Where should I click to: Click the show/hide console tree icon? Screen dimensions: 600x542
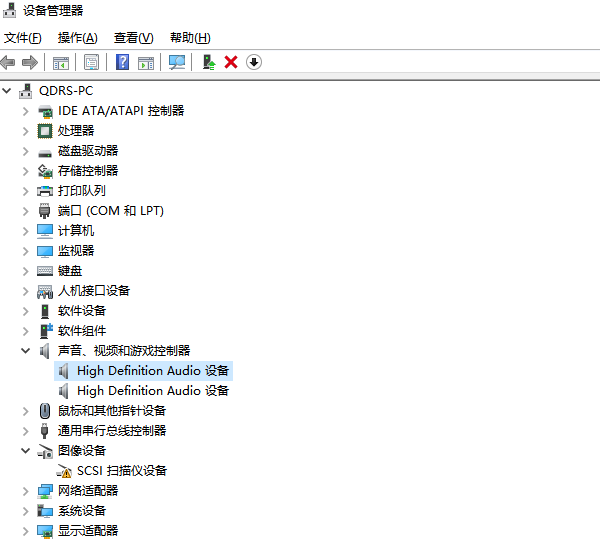point(60,62)
